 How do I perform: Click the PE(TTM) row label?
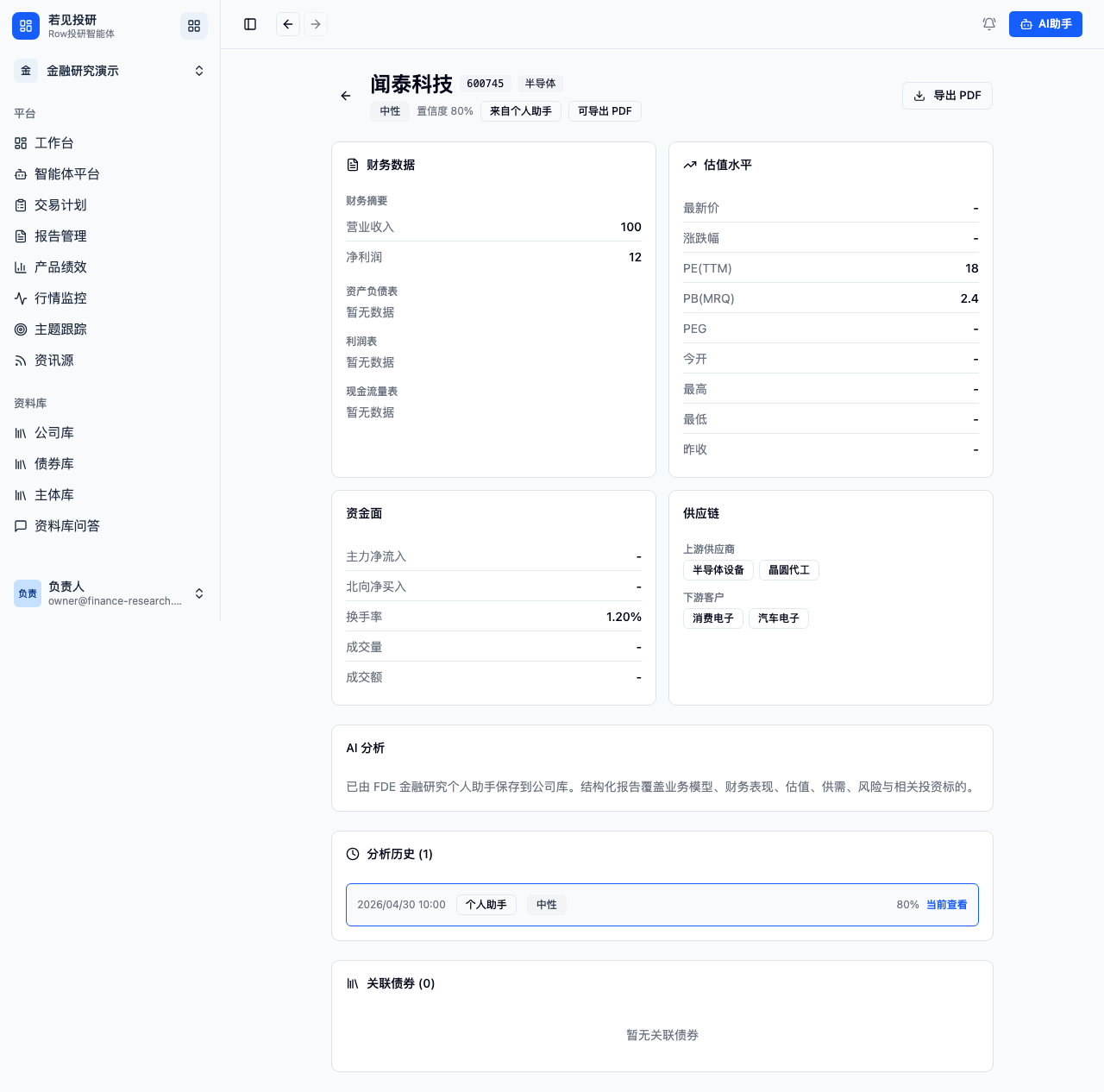coord(707,268)
